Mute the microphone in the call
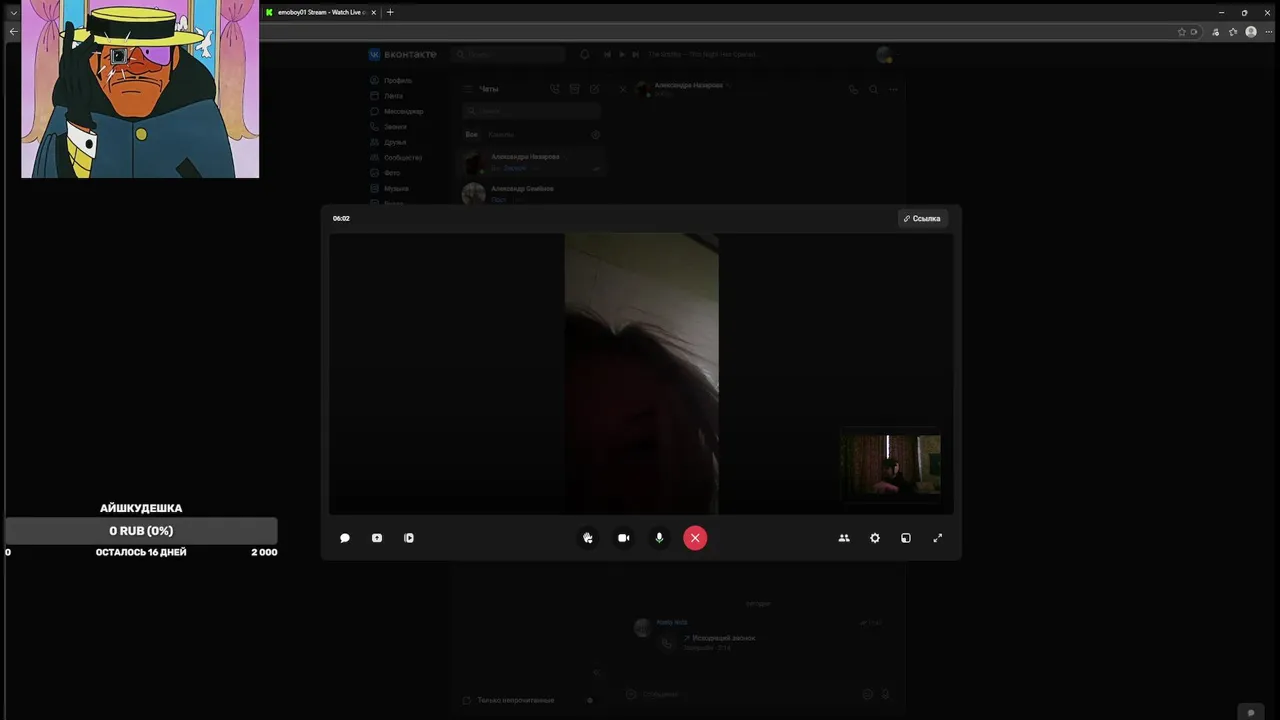Screen dimensions: 1280x720 coord(659,538)
